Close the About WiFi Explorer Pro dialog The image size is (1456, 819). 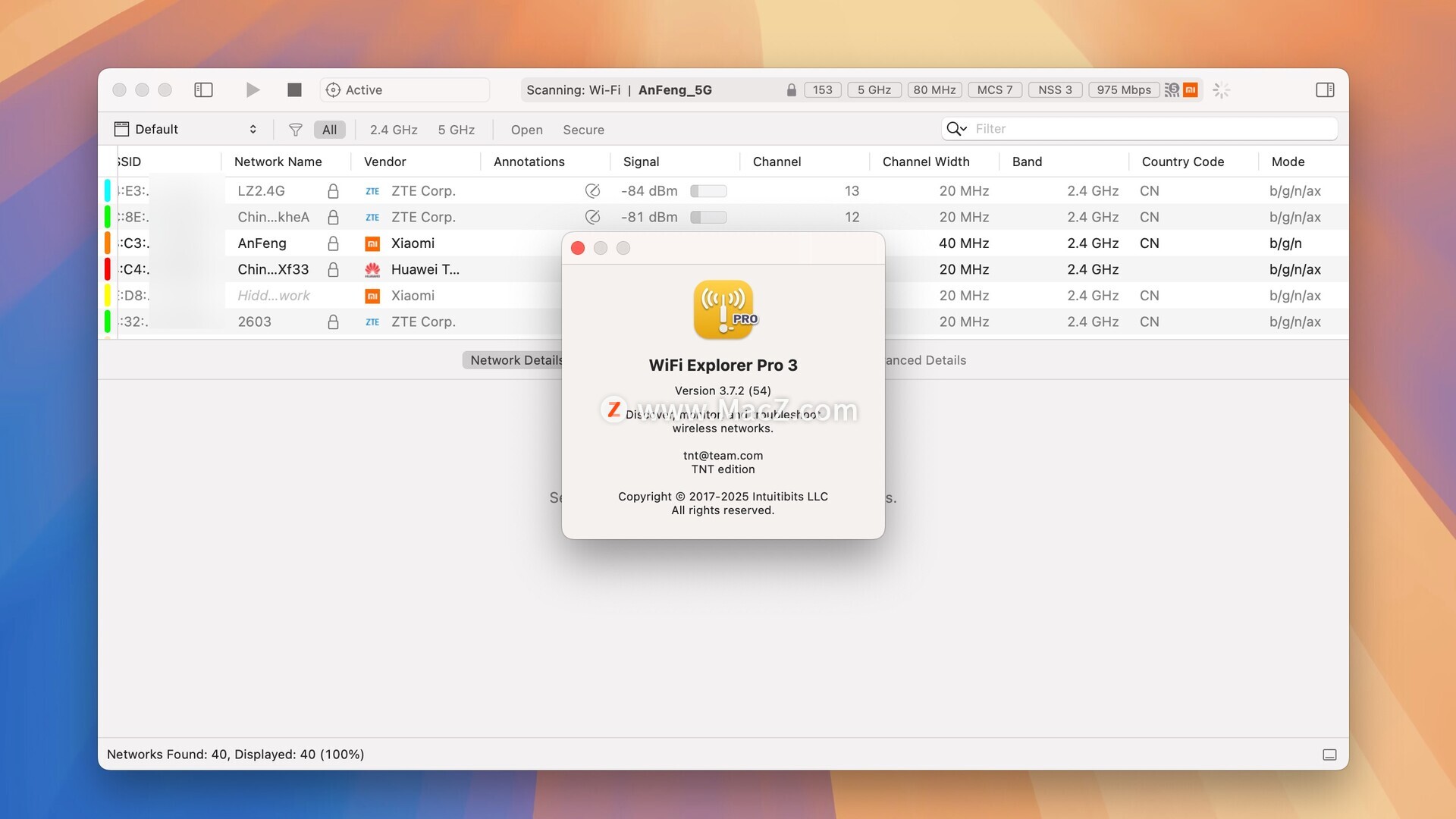[577, 248]
